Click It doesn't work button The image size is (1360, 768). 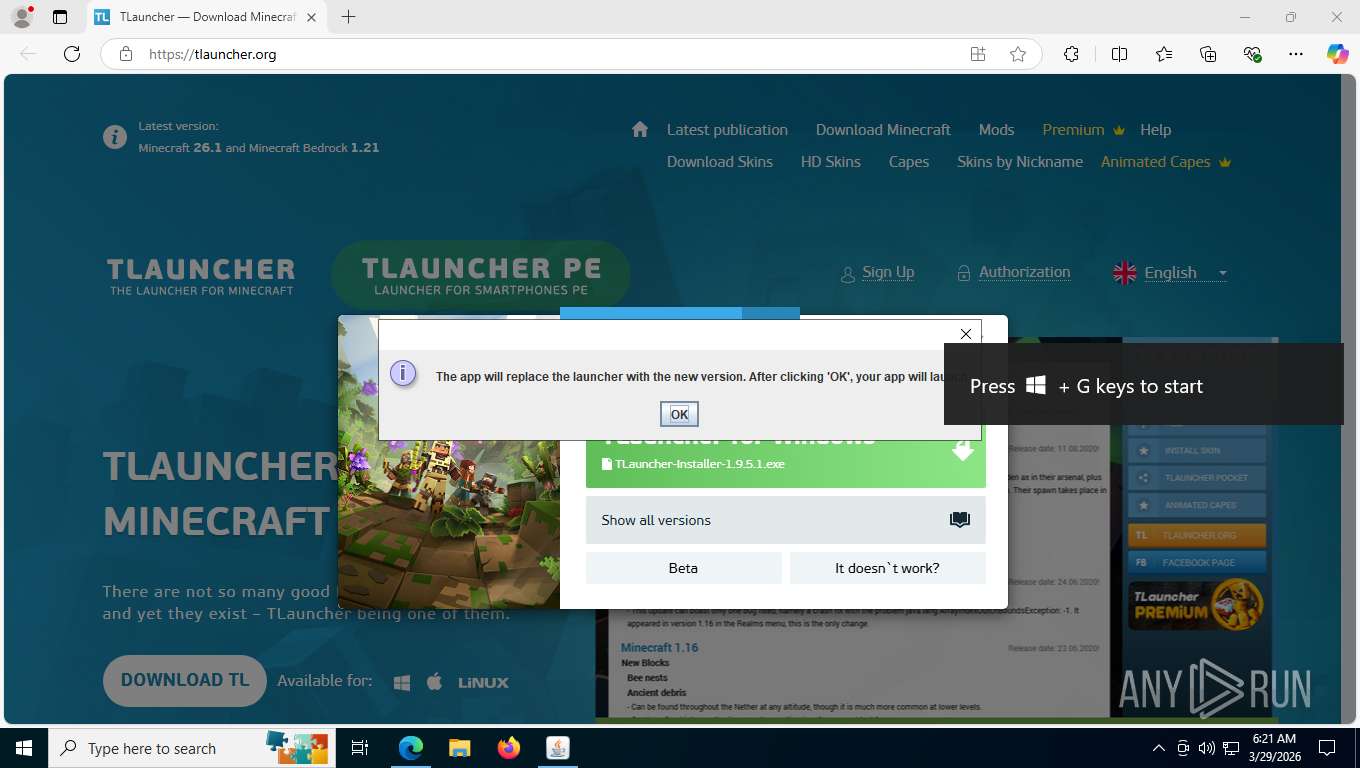click(887, 568)
